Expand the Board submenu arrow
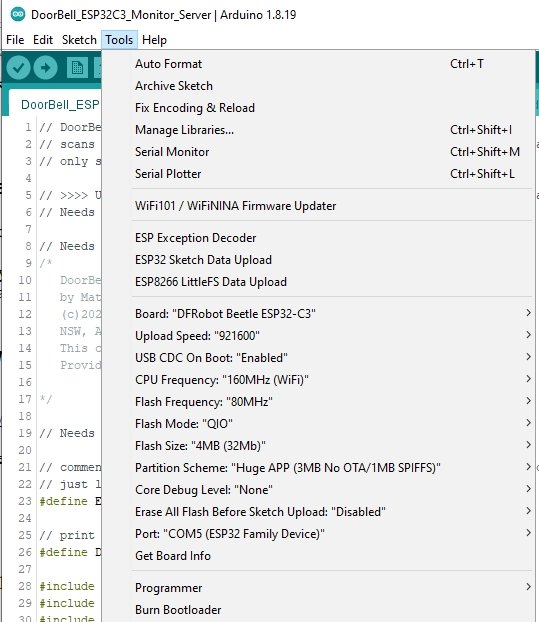The height and width of the screenshot is (622, 539). pyautogui.click(x=528, y=313)
